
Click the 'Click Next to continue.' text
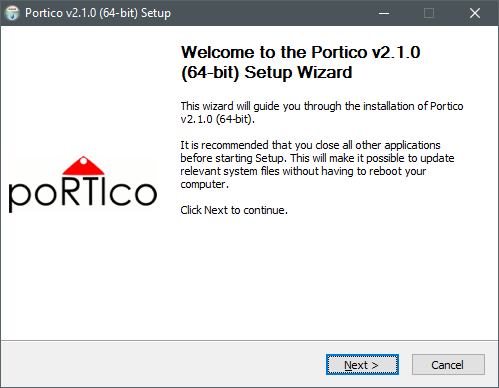coord(234,210)
